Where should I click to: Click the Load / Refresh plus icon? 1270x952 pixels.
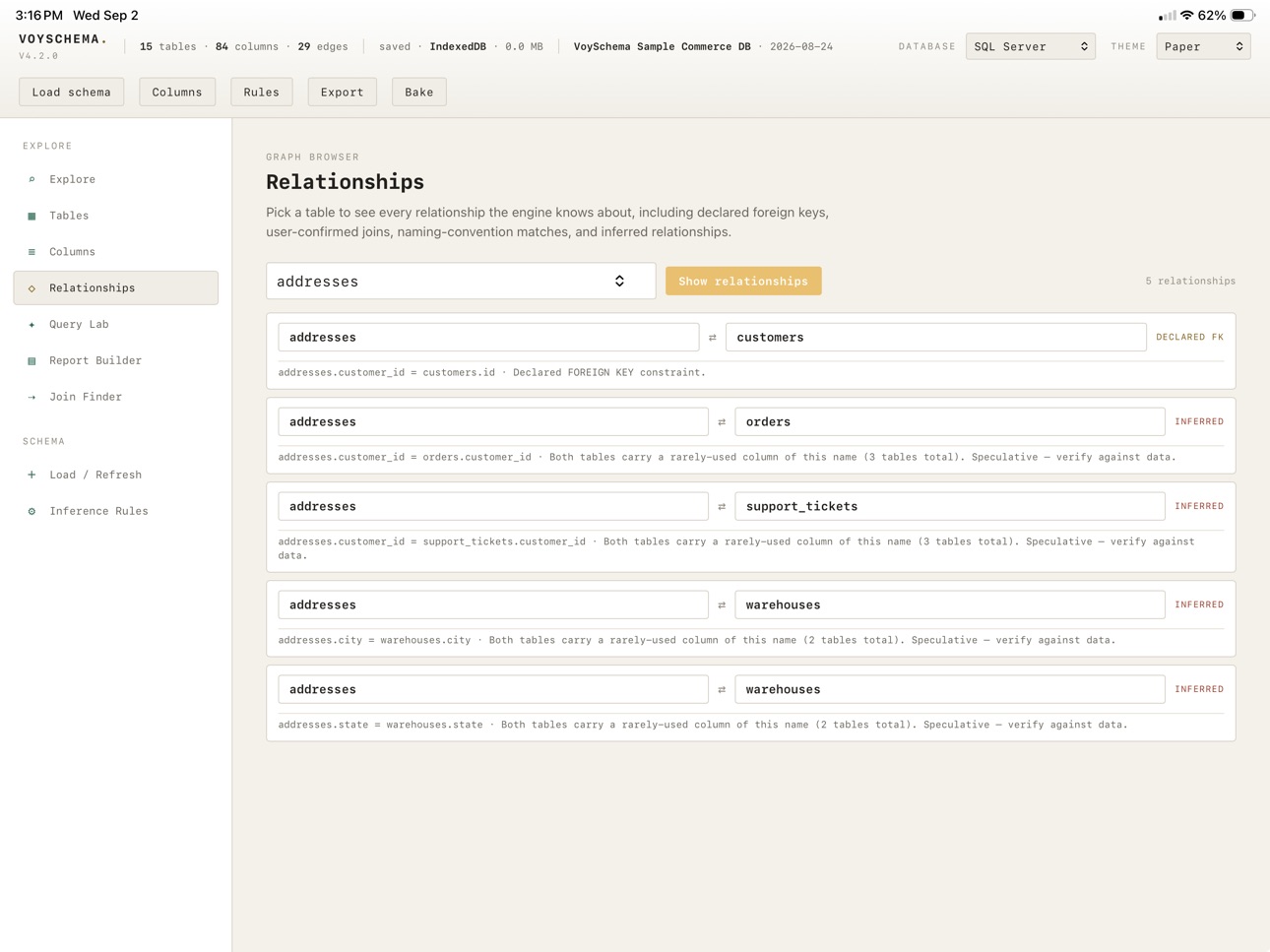[x=32, y=475]
